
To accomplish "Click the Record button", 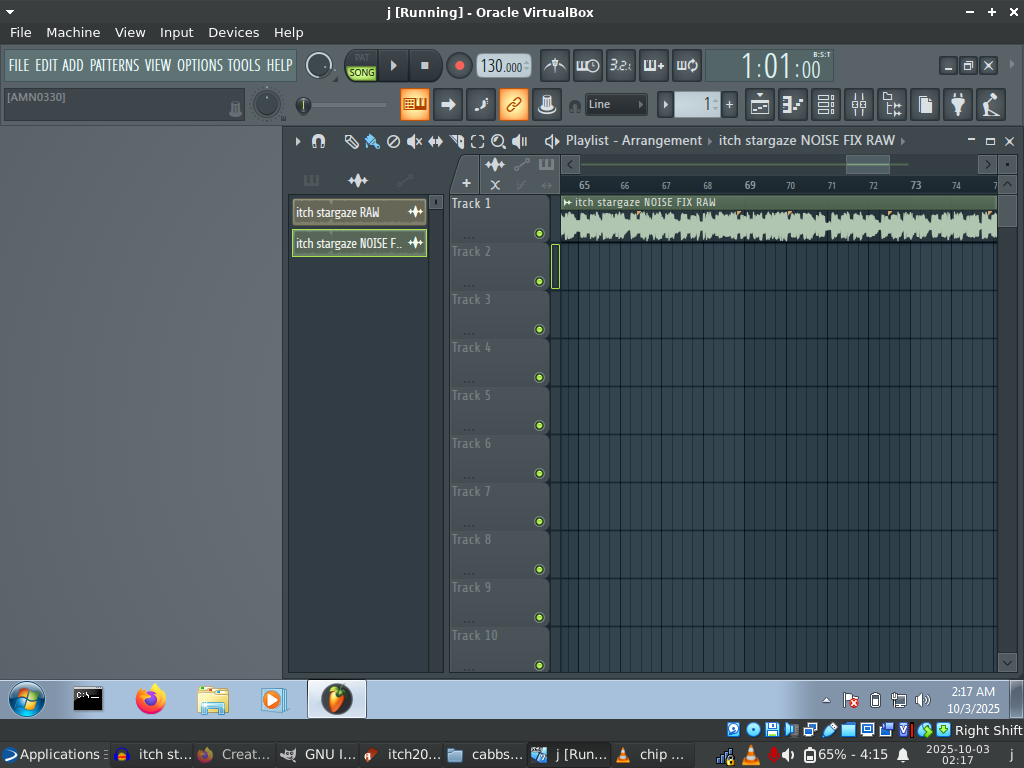I will point(459,66).
